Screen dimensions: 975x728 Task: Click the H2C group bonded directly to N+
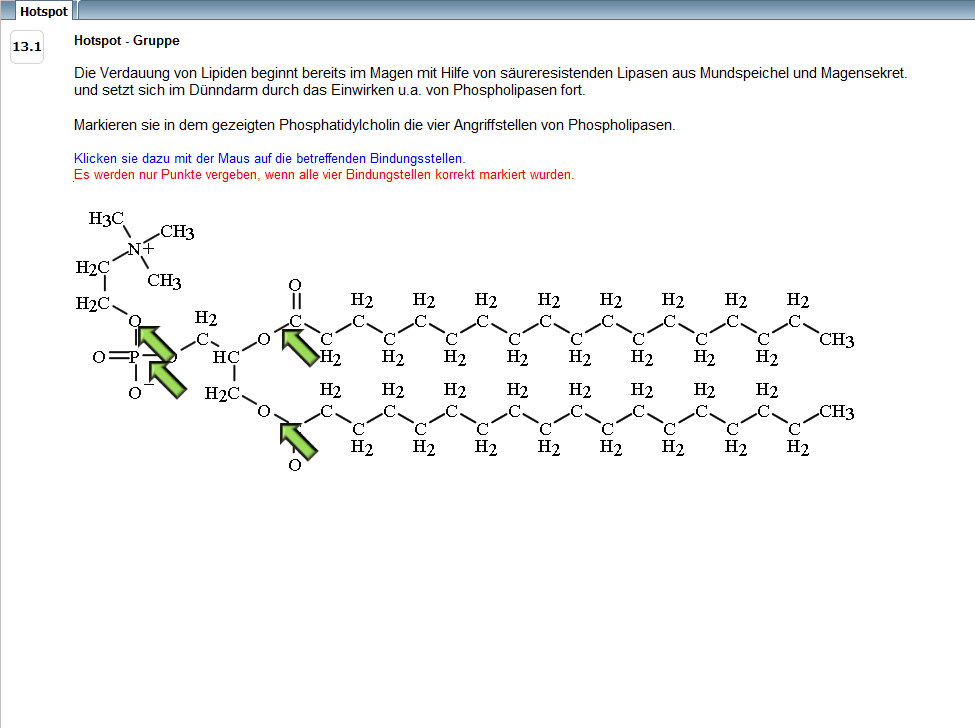[93, 267]
